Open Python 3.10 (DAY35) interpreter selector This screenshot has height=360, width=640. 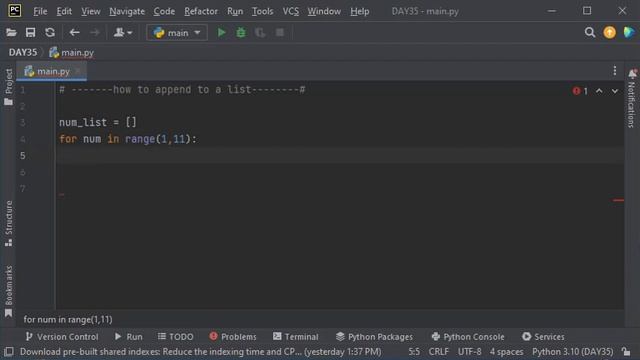[x=572, y=352]
